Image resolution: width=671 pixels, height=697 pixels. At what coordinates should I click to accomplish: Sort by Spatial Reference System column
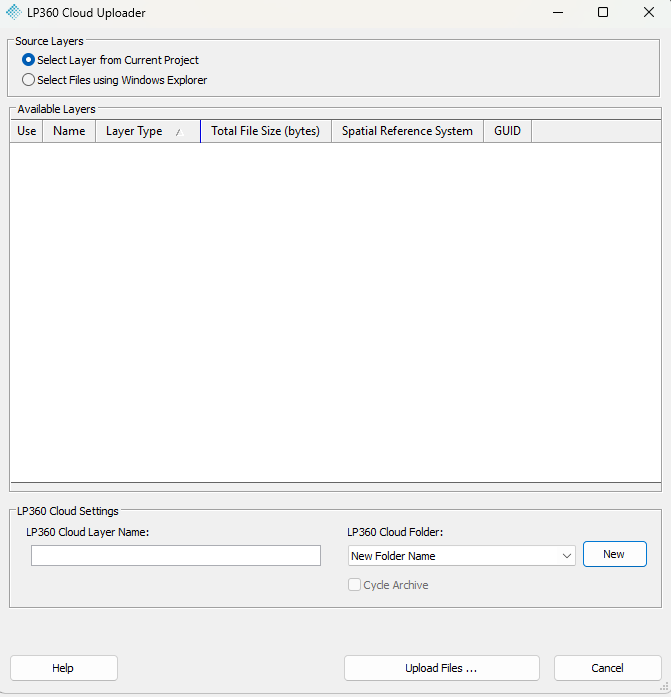(407, 131)
